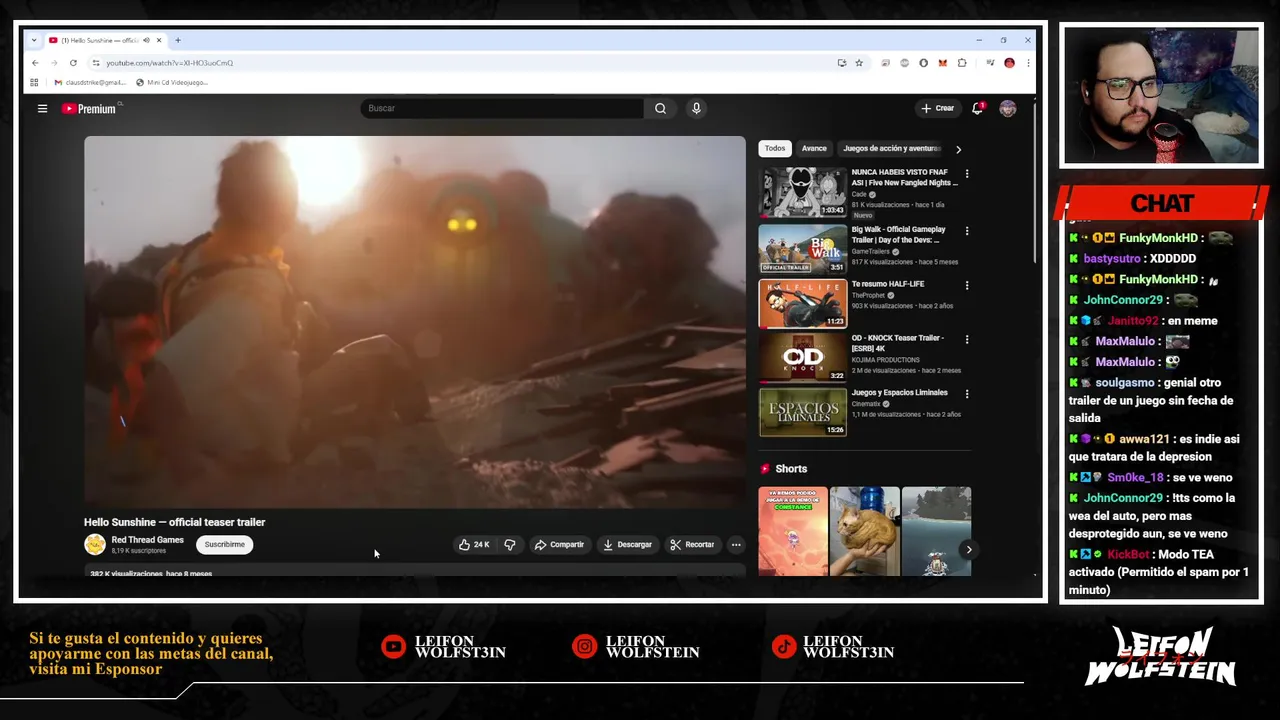Click the metamask fox extension icon
Image resolution: width=1280 pixels, height=720 pixels.
coord(942,63)
